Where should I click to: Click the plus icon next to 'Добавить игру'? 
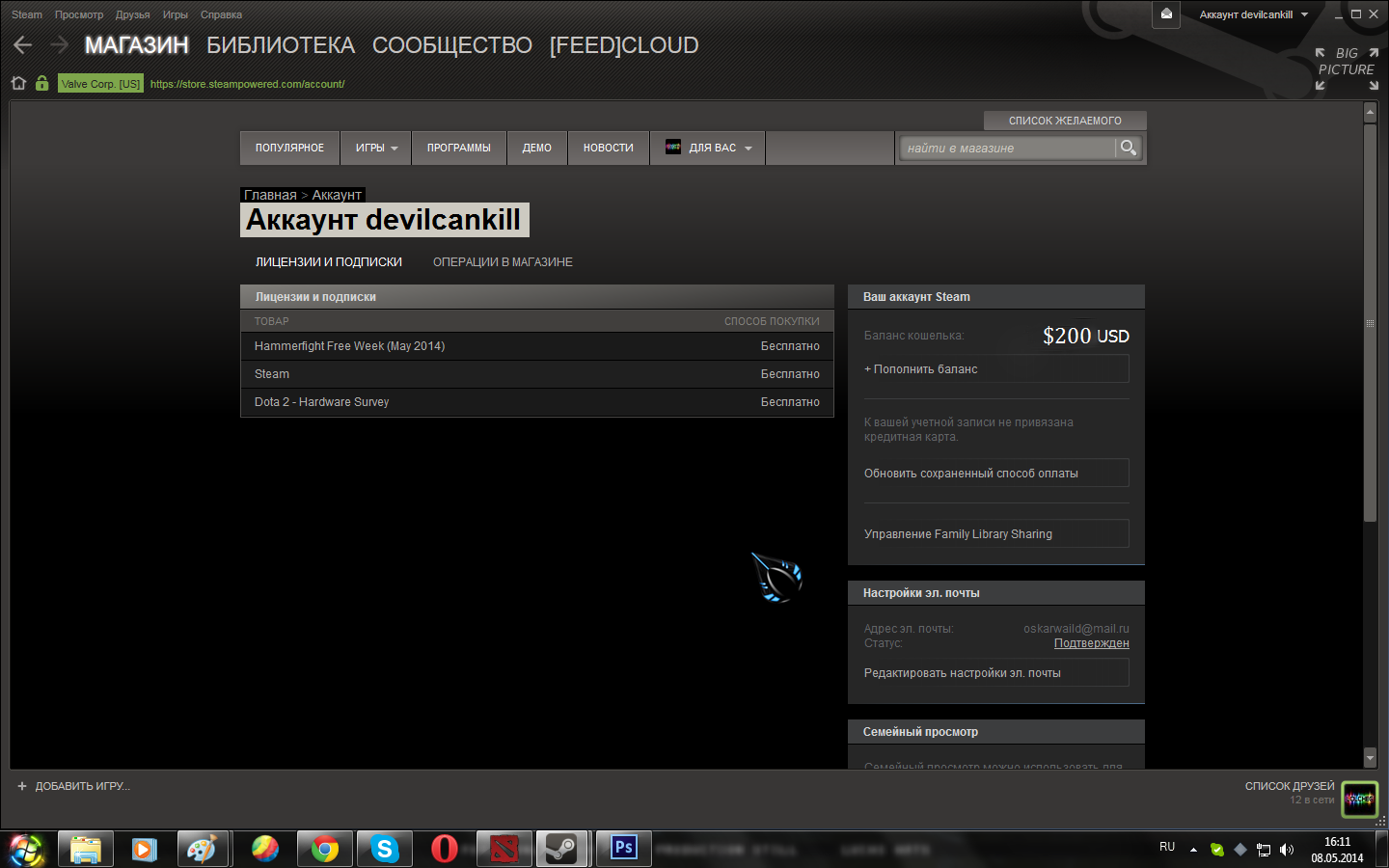(x=22, y=786)
